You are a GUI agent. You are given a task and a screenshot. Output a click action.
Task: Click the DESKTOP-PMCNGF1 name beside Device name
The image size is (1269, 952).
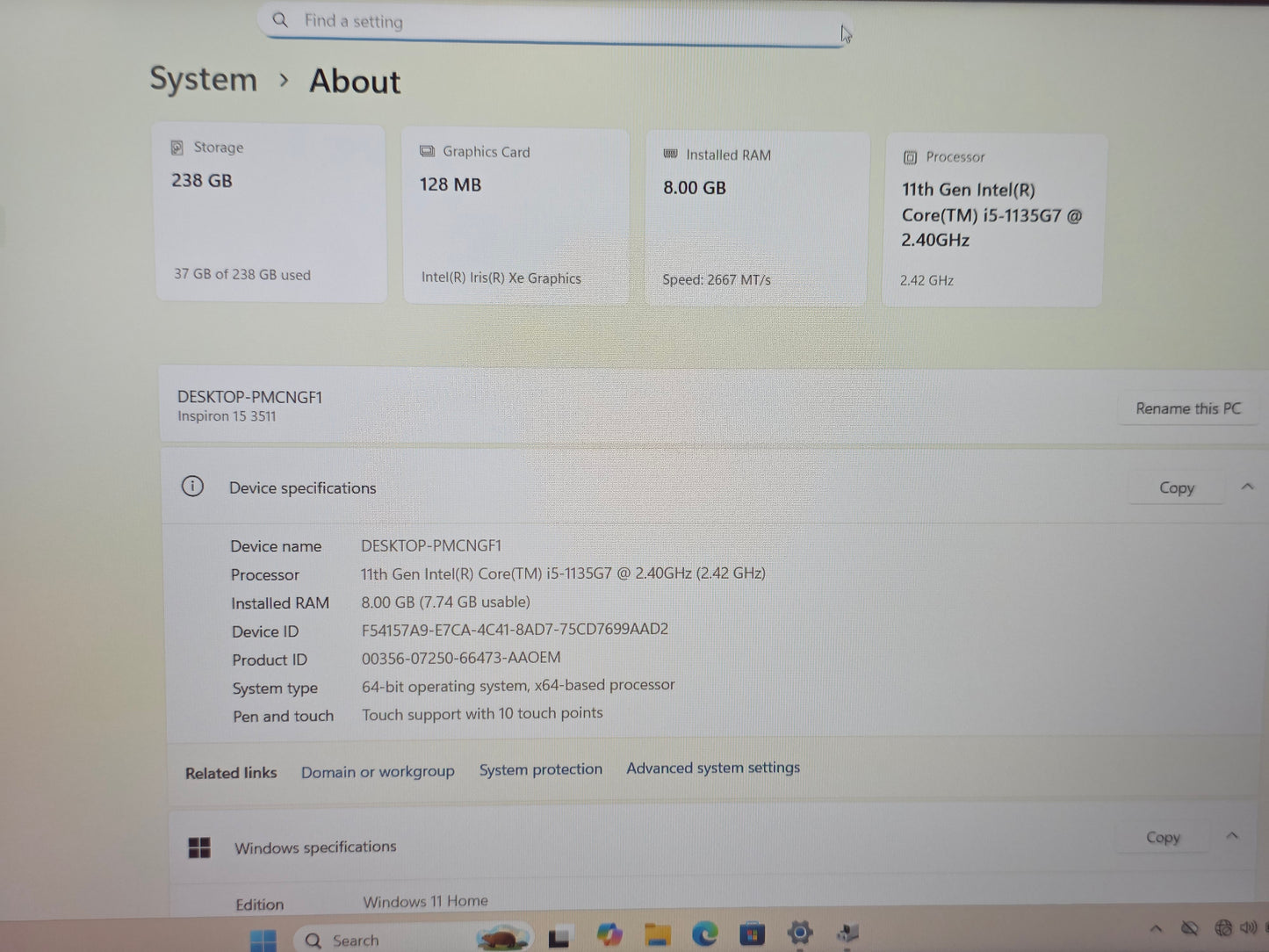431,545
